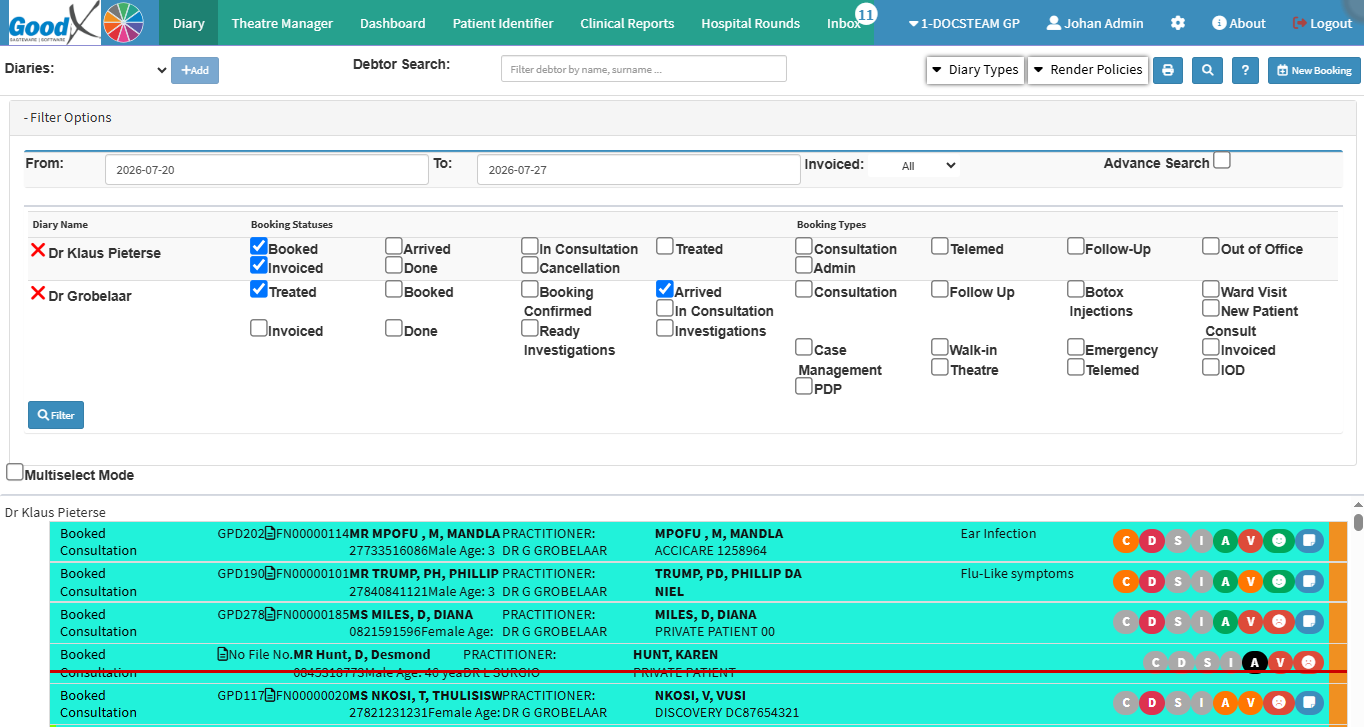Screen dimensions: 1364x727
Task: Open the note icon on NKOSI booking
Action: [1308, 703]
